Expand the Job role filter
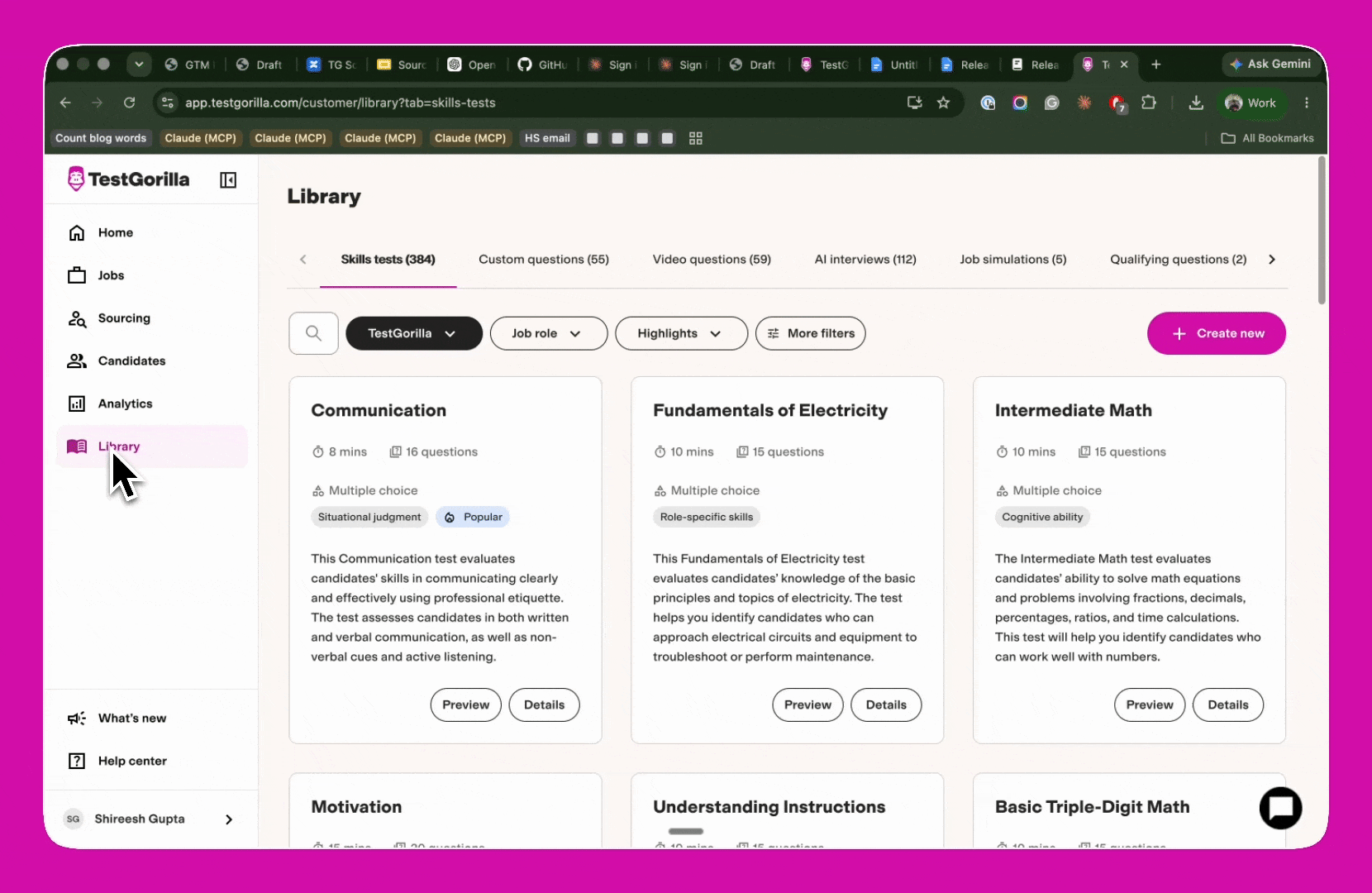 point(548,333)
